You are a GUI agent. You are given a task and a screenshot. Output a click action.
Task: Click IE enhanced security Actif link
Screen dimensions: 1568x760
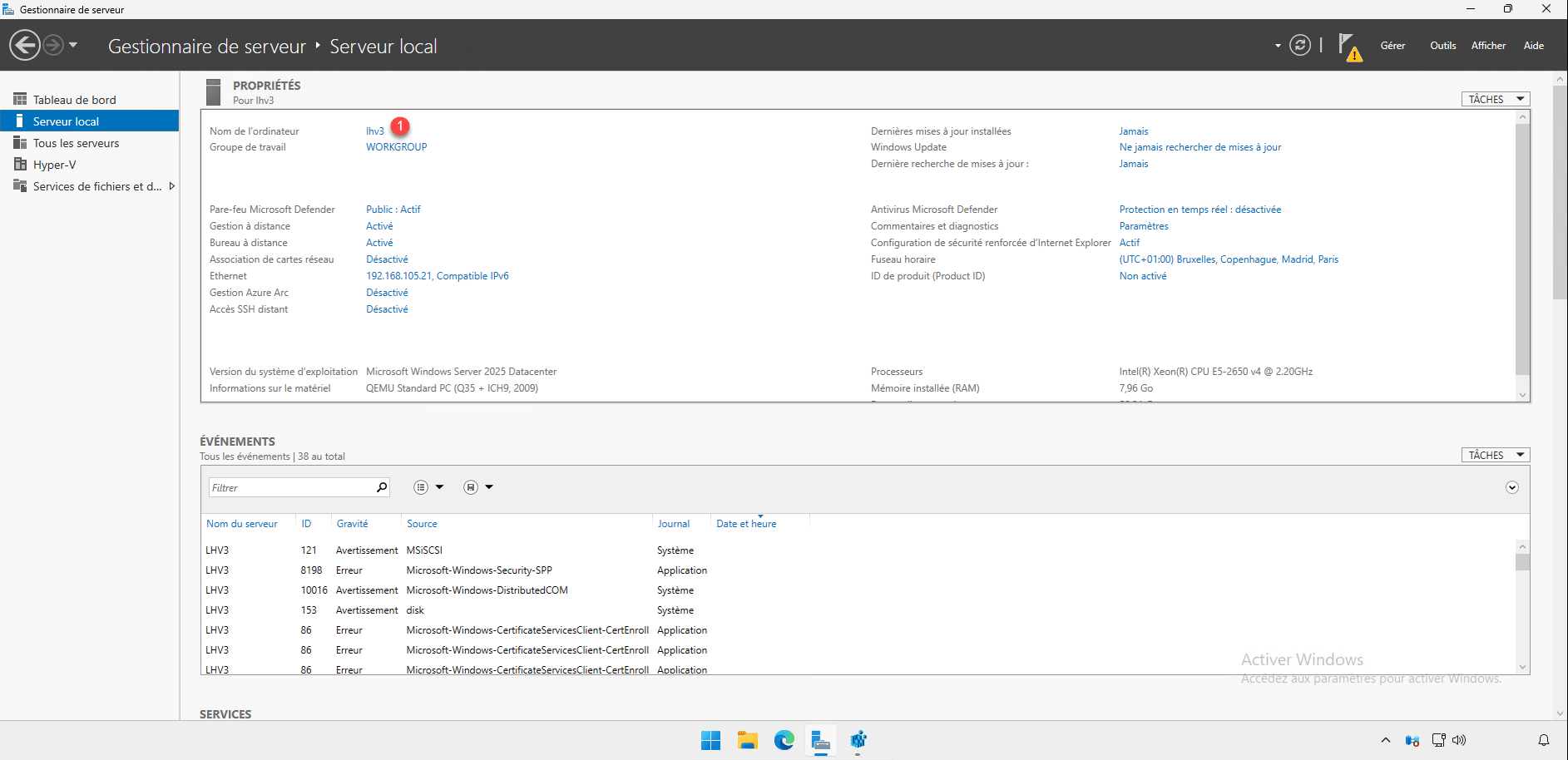point(1130,243)
